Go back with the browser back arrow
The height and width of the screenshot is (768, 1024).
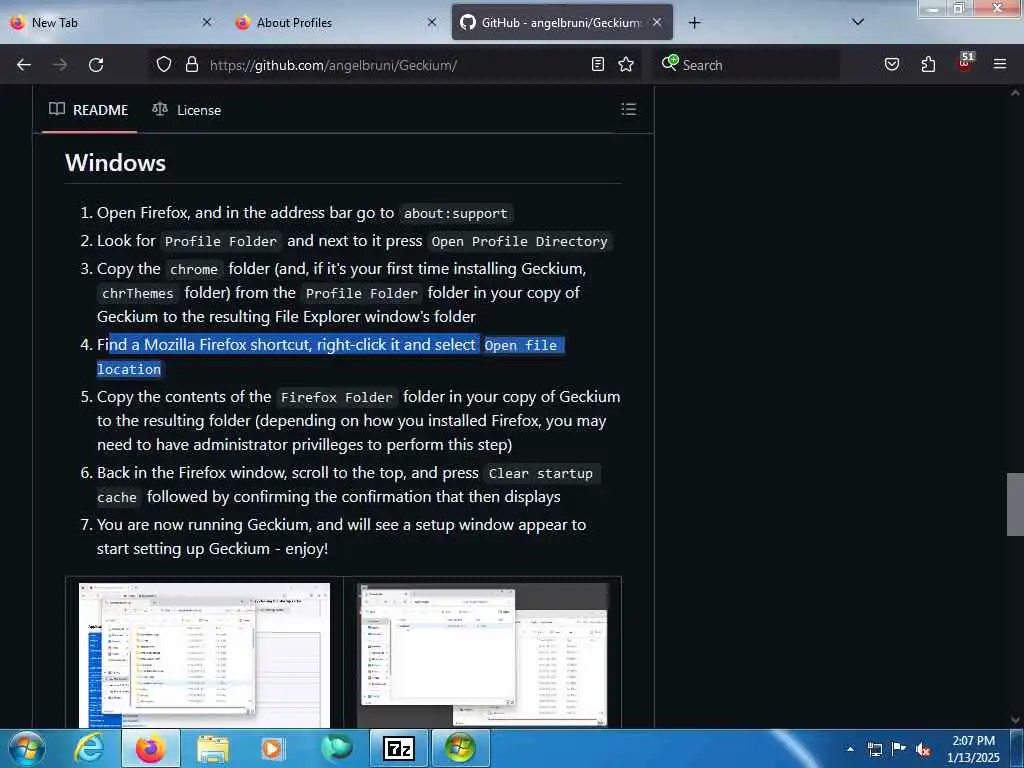24,65
